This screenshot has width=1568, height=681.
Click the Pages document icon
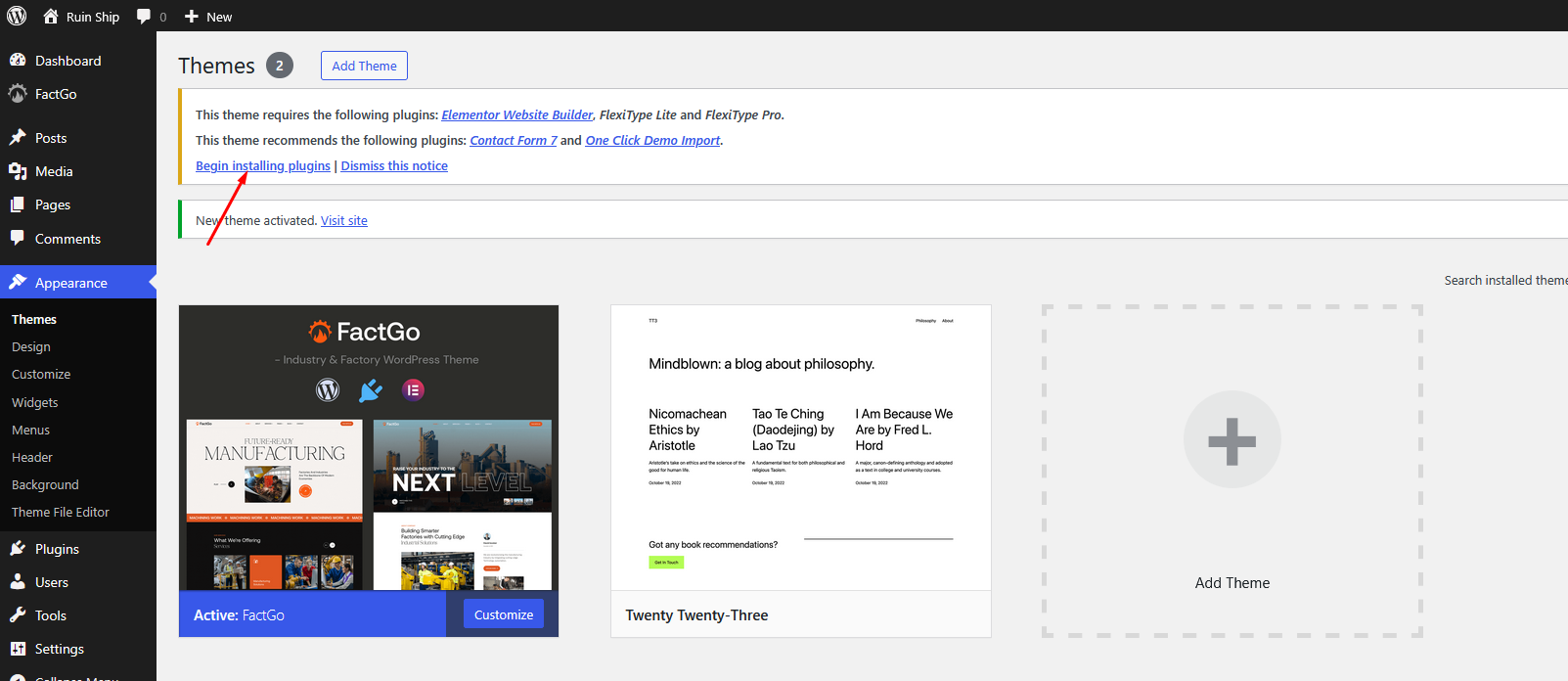[18, 204]
